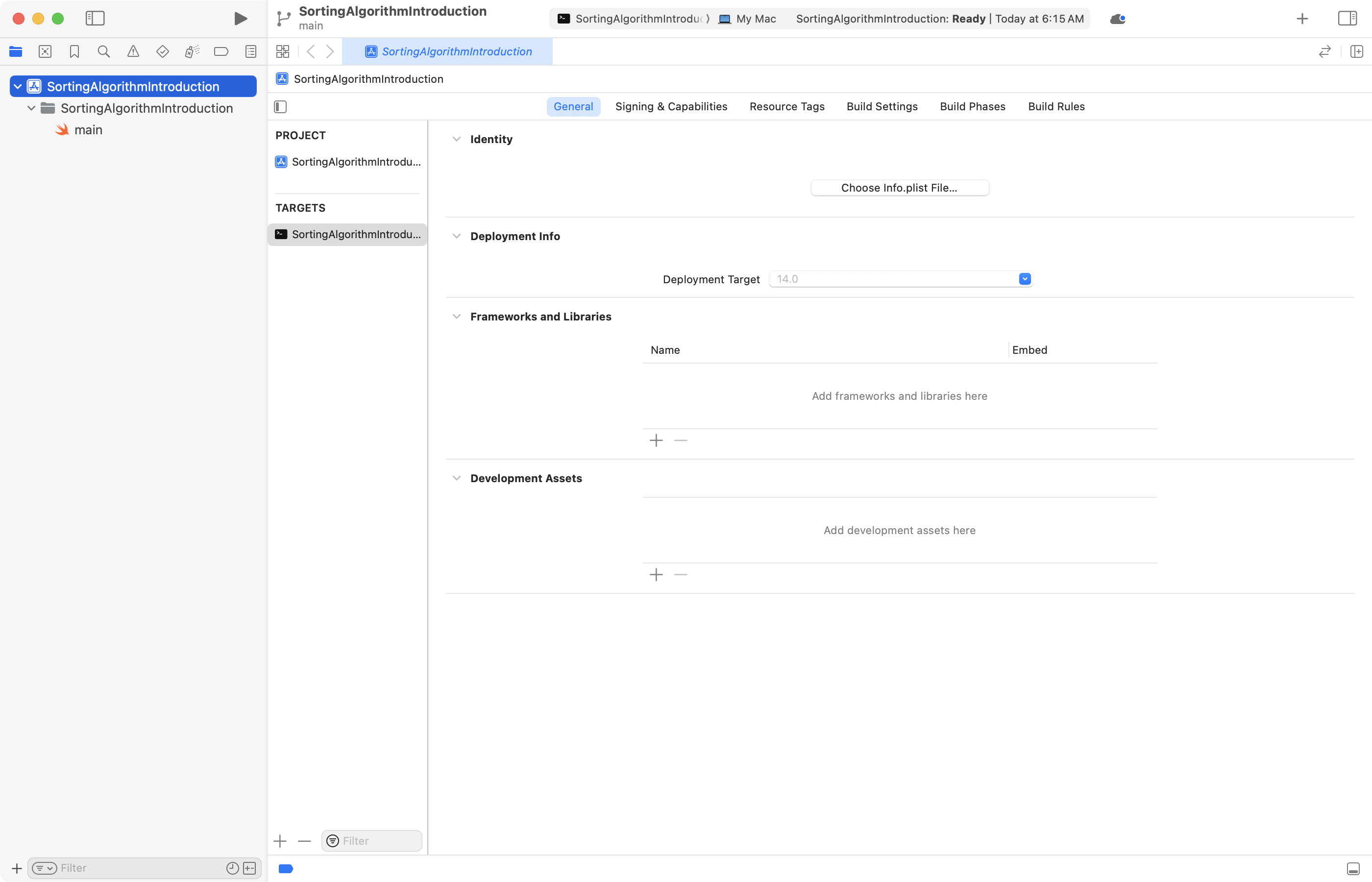Show the Issue navigator warning icon
The image size is (1372, 882).
pos(133,51)
